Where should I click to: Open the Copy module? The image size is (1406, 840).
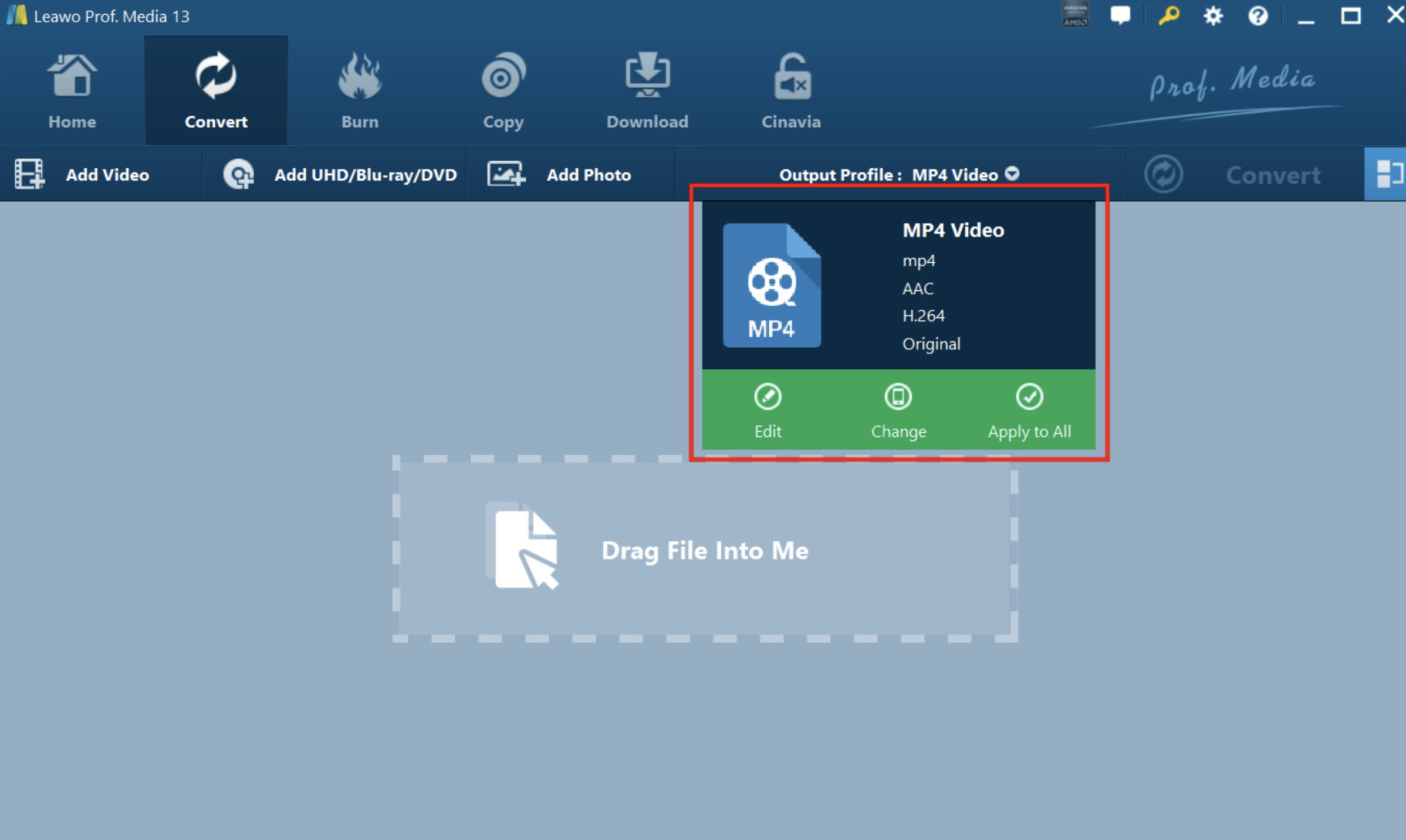[x=503, y=91]
